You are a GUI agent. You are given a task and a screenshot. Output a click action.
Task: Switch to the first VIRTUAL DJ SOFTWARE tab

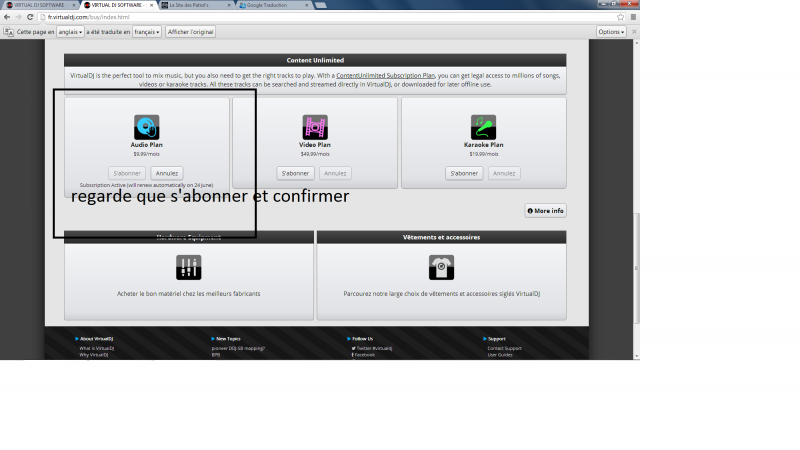[39, 5]
